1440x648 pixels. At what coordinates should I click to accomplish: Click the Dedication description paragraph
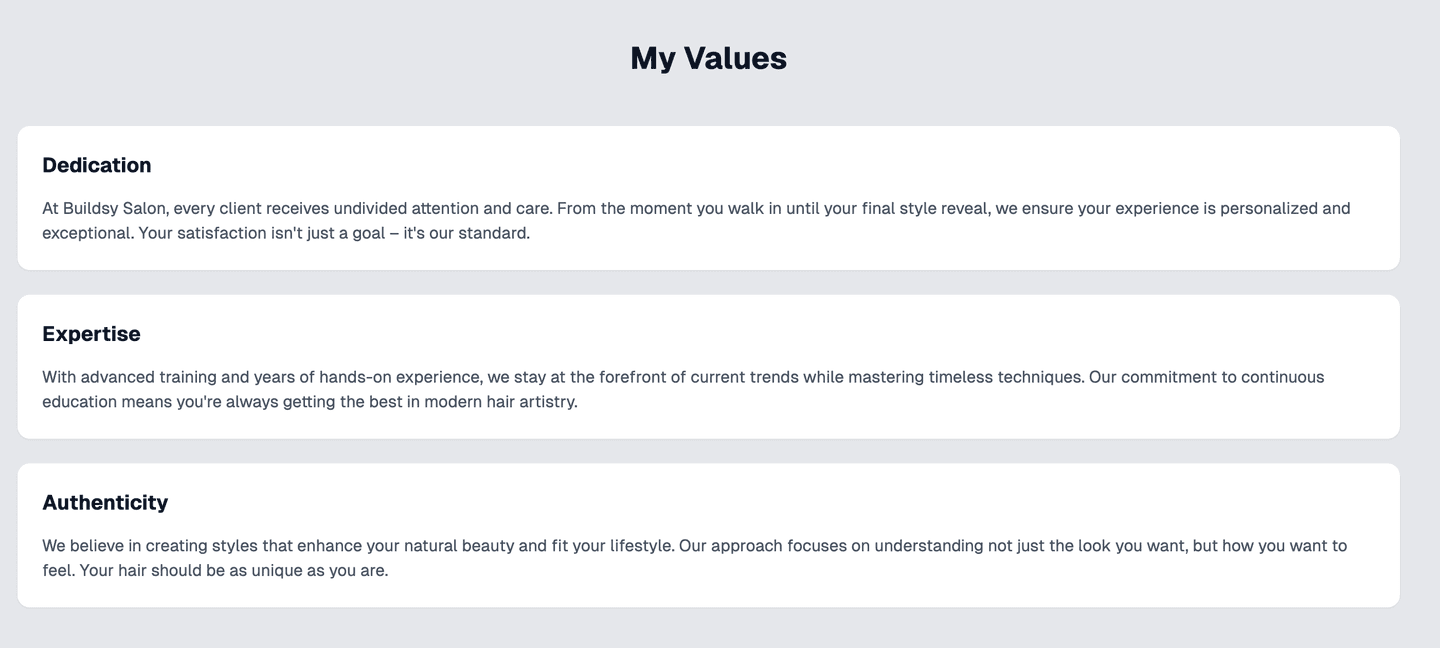[x=696, y=221]
